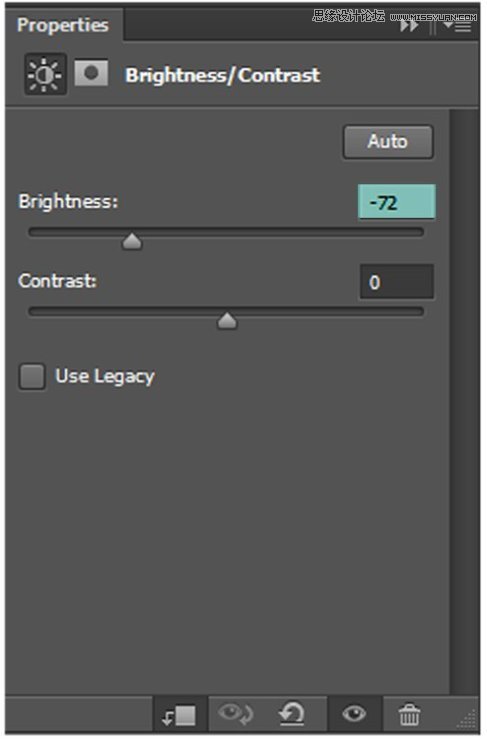Click the Auto button
487x739 pixels.
(x=388, y=141)
